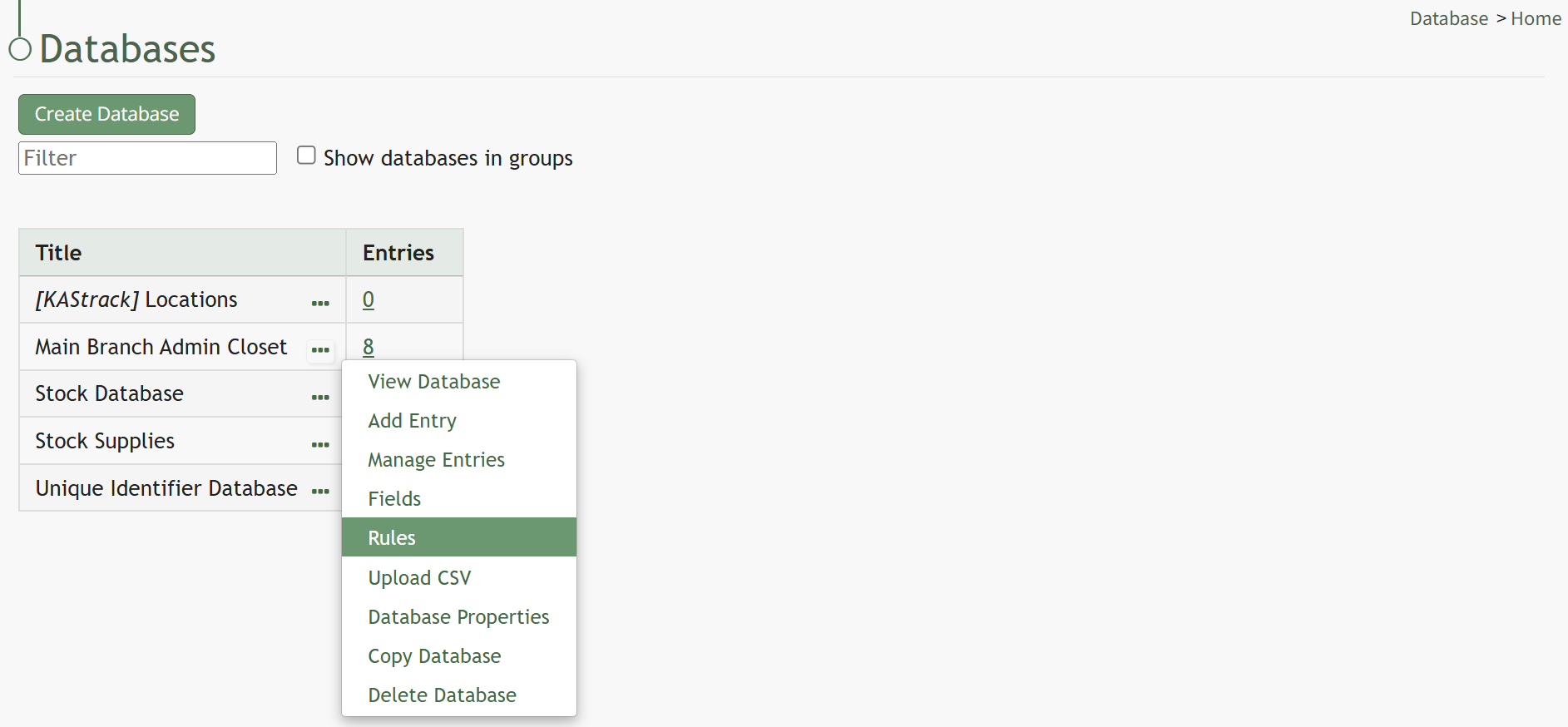Select the Main Branch Admin Closet title
Viewport: 1568px width, 727px height.
pyautogui.click(x=161, y=347)
